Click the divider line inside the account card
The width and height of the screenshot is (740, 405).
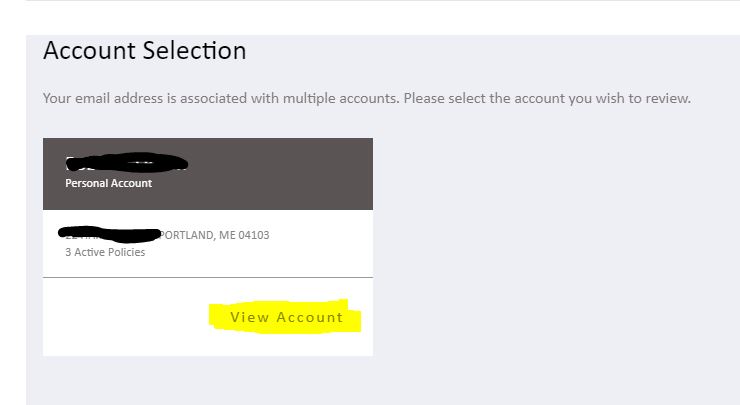(x=208, y=278)
